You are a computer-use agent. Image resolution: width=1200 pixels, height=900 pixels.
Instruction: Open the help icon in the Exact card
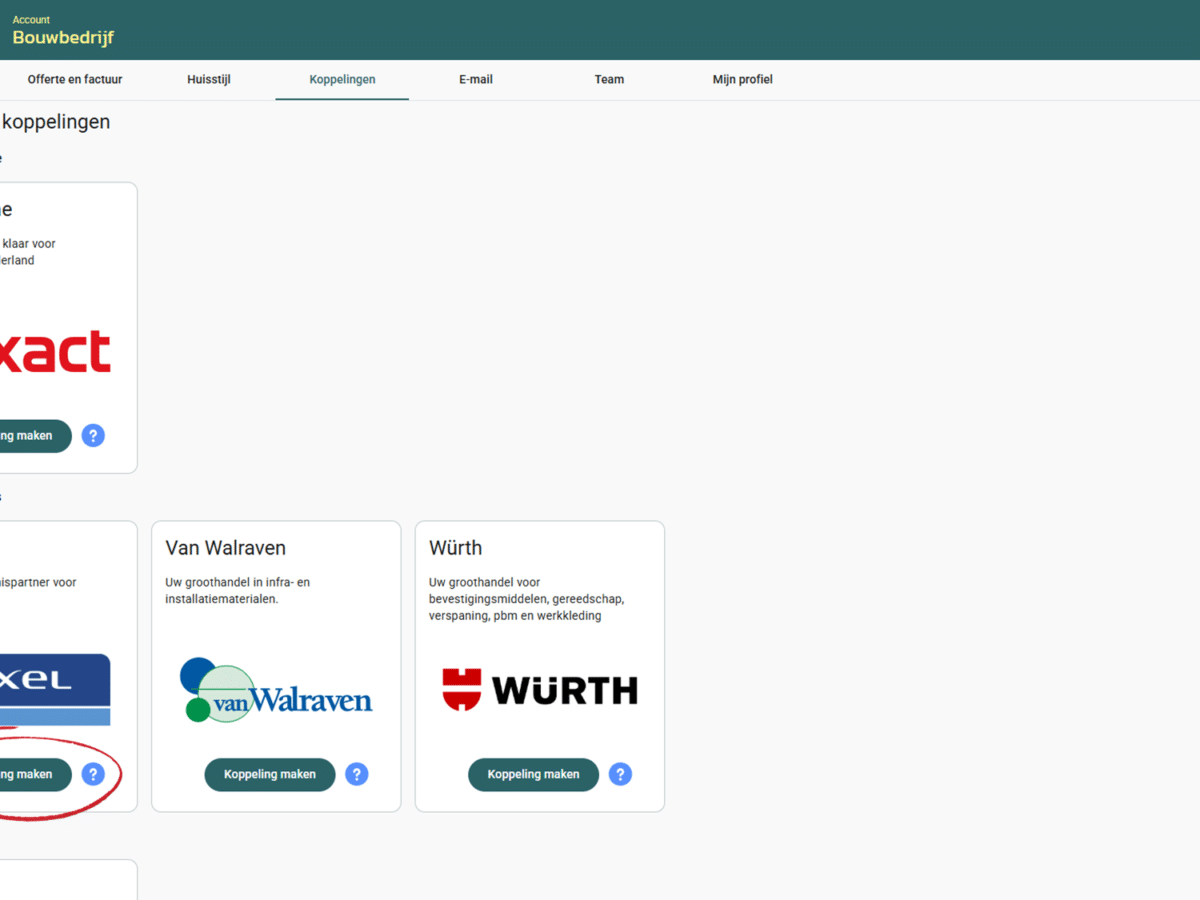pyautogui.click(x=93, y=435)
